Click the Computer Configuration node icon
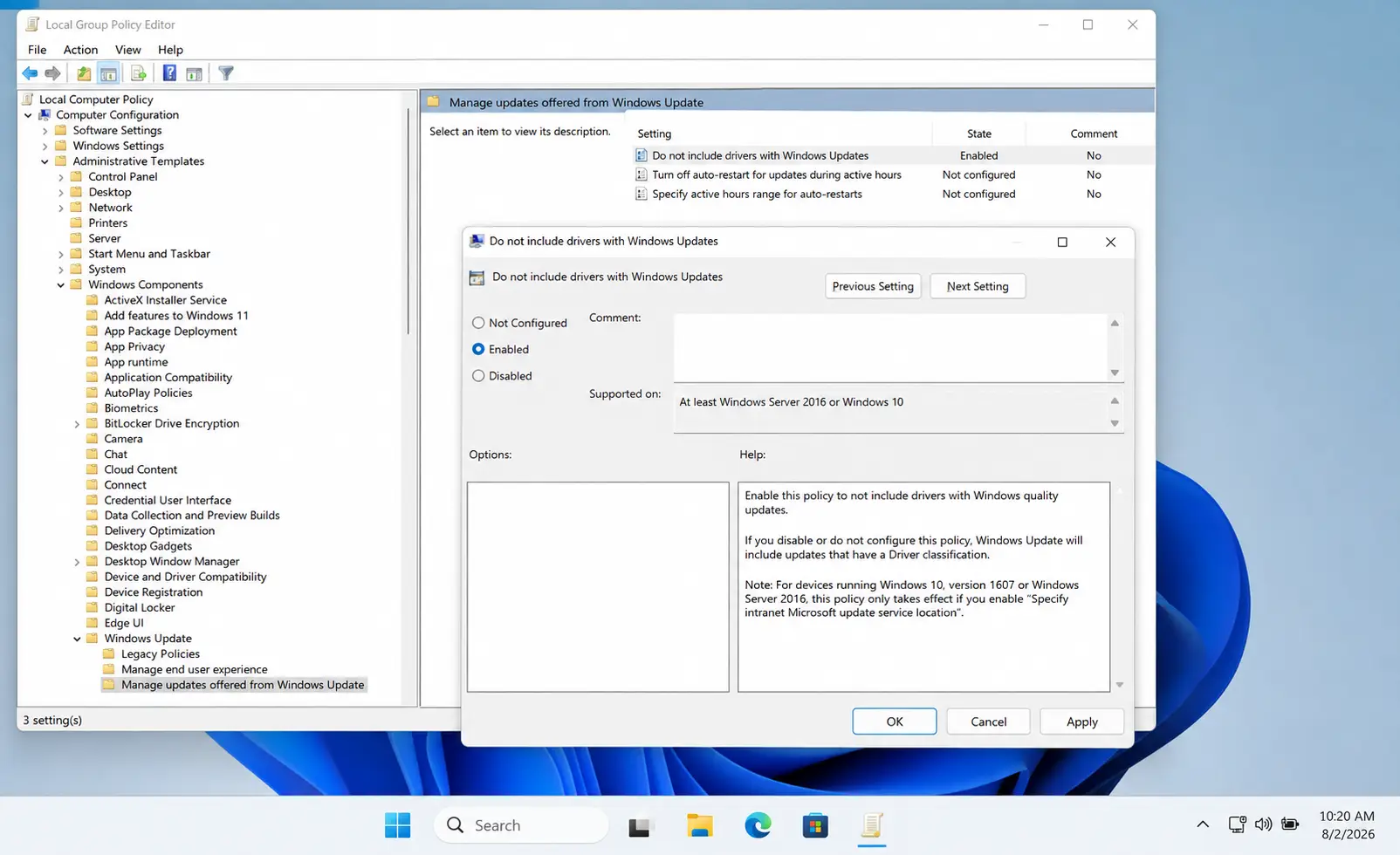This screenshot has width=1400, height=855. coord(45,115)
